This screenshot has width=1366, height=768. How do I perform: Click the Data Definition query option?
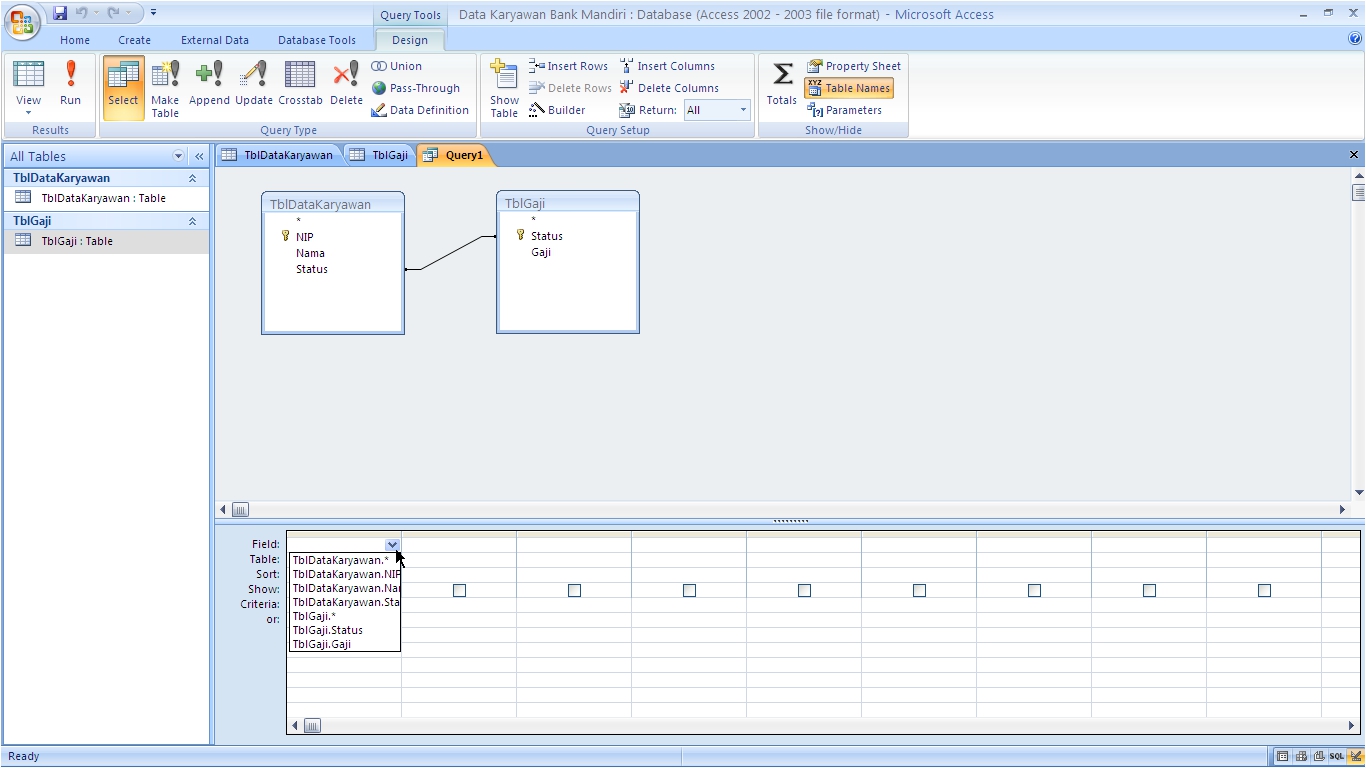pos(420,110)
